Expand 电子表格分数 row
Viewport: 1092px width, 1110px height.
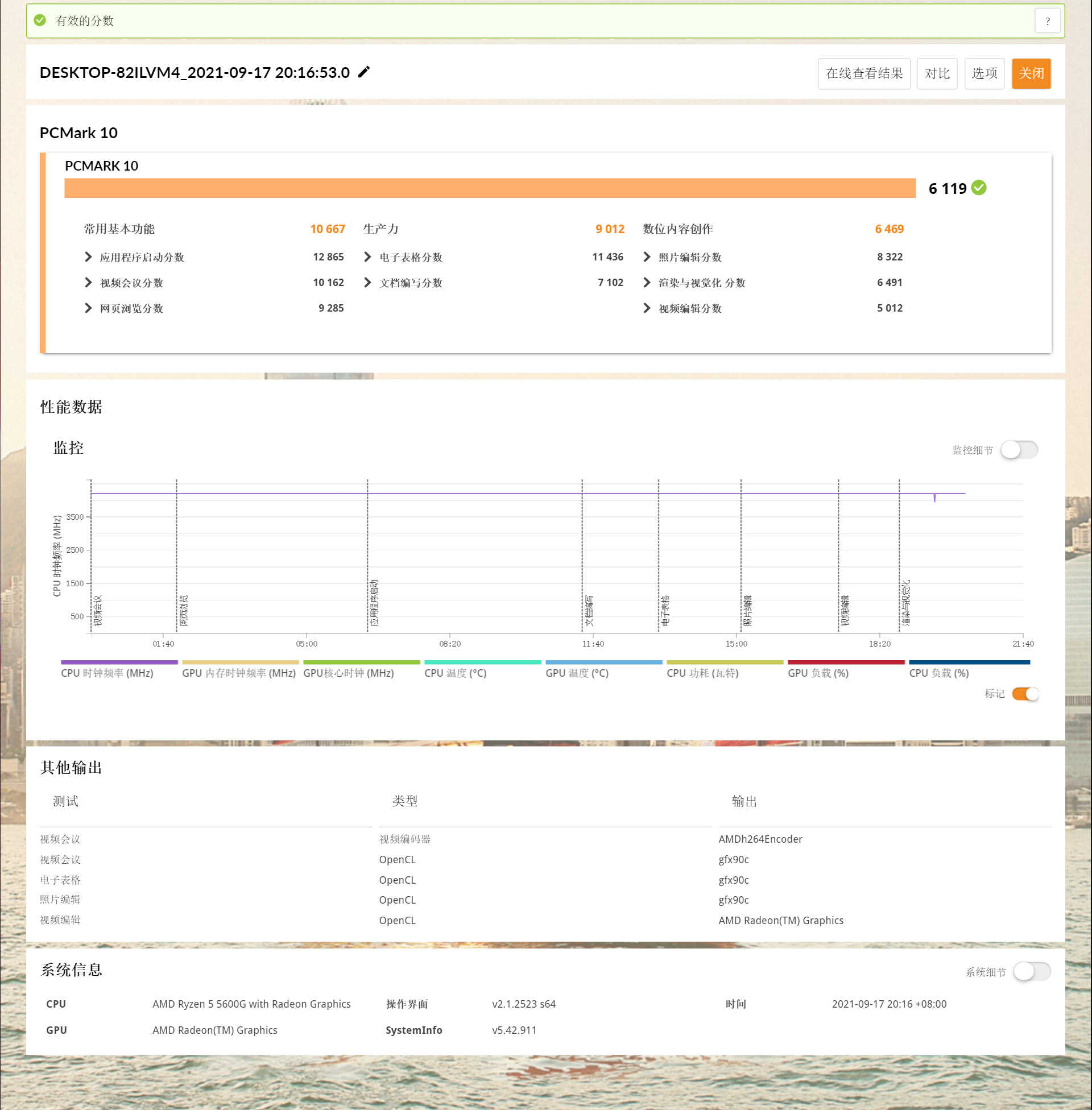[x=367, y=257]
